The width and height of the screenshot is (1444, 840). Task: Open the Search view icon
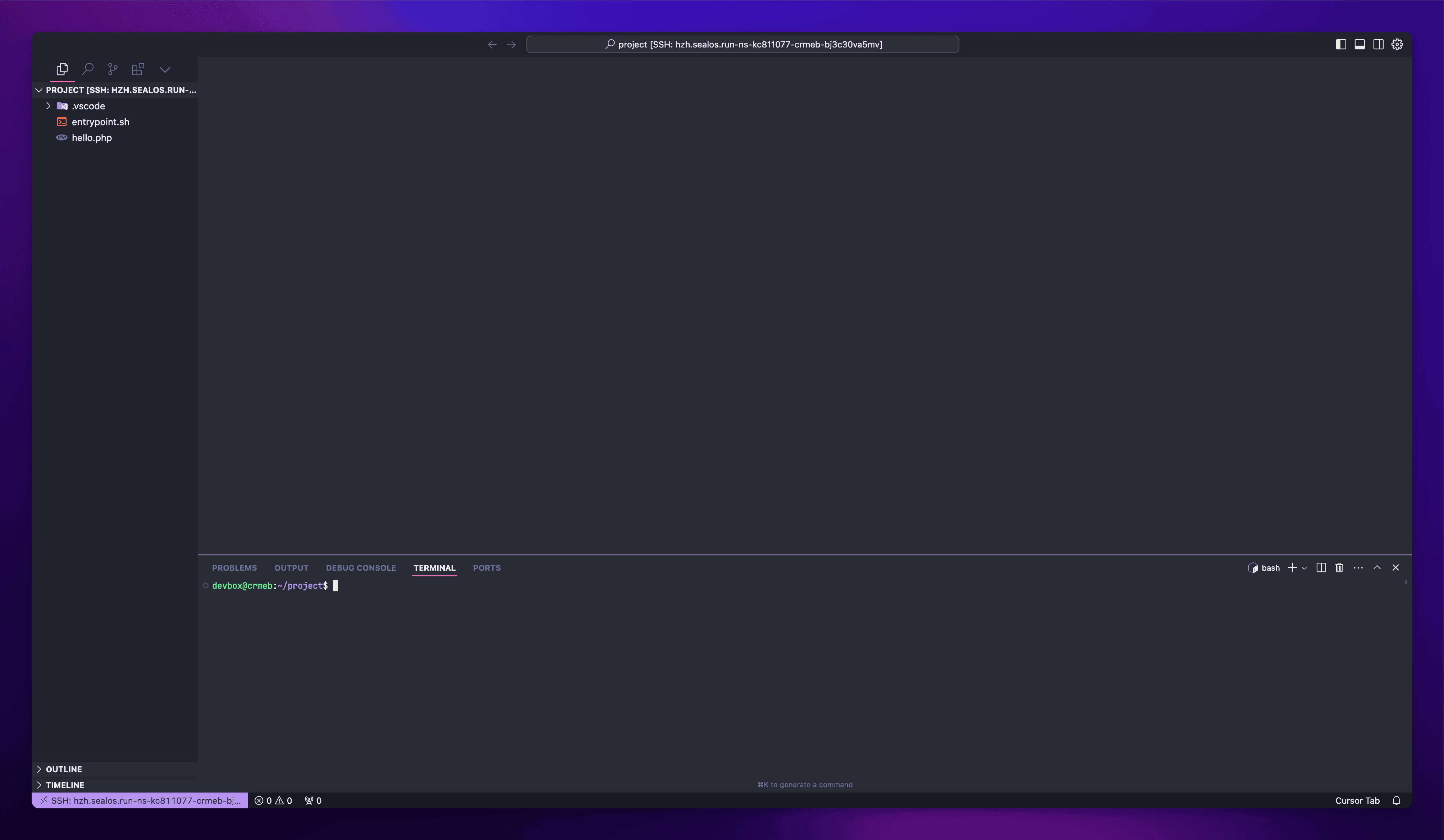(x=88, y=69)
